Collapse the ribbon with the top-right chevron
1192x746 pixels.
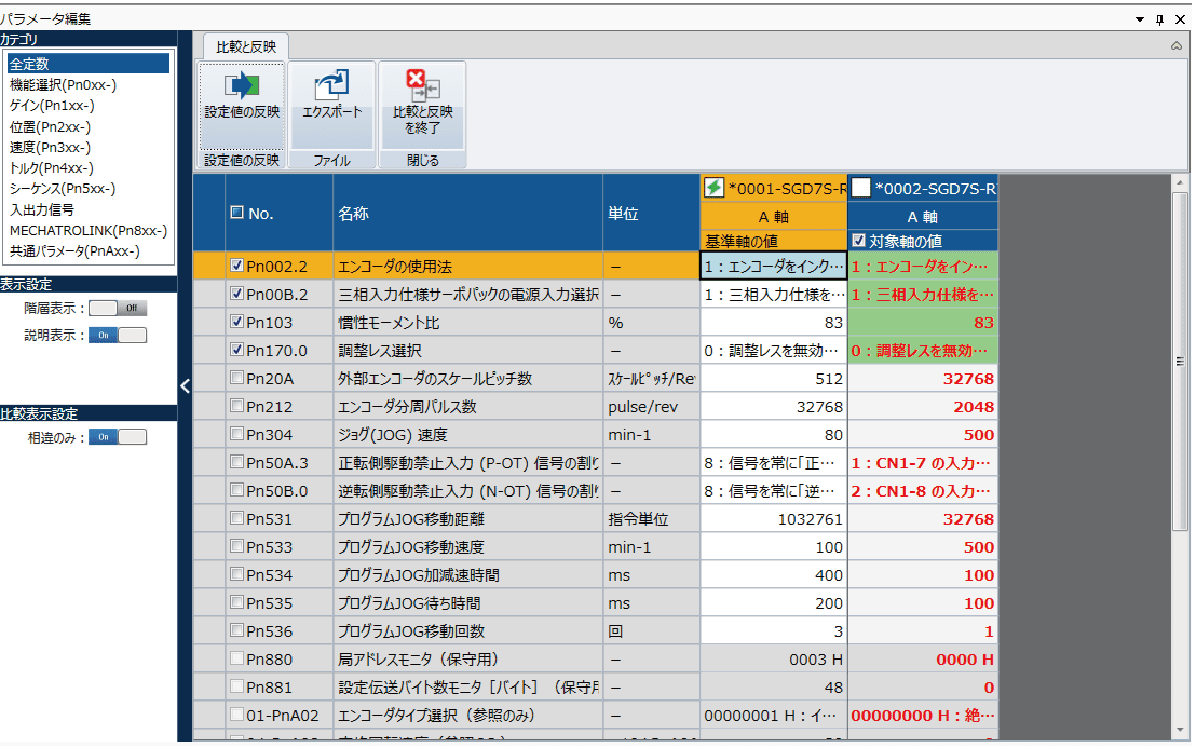click(1177, 46)
